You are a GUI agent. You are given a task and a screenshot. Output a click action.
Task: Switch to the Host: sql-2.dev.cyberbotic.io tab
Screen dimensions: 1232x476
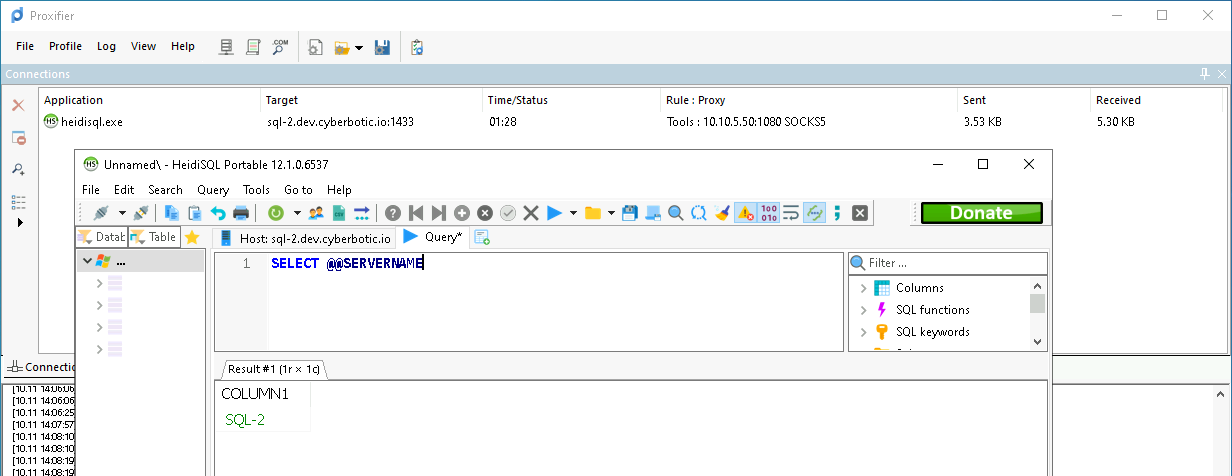click(x=305, y=238)
